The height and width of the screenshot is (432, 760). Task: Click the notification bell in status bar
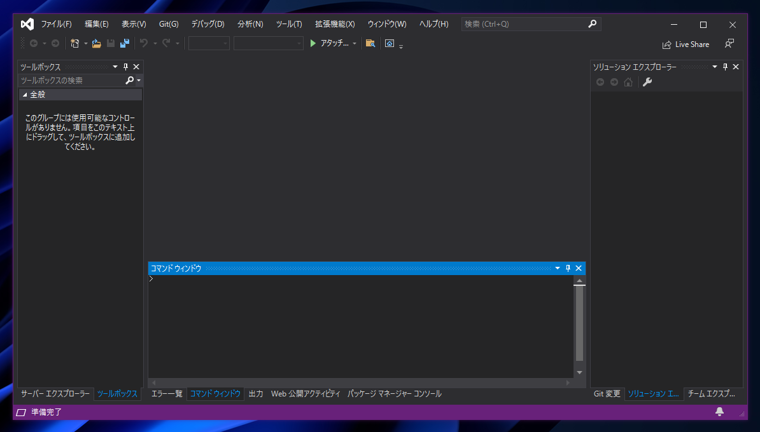[720, 412]
